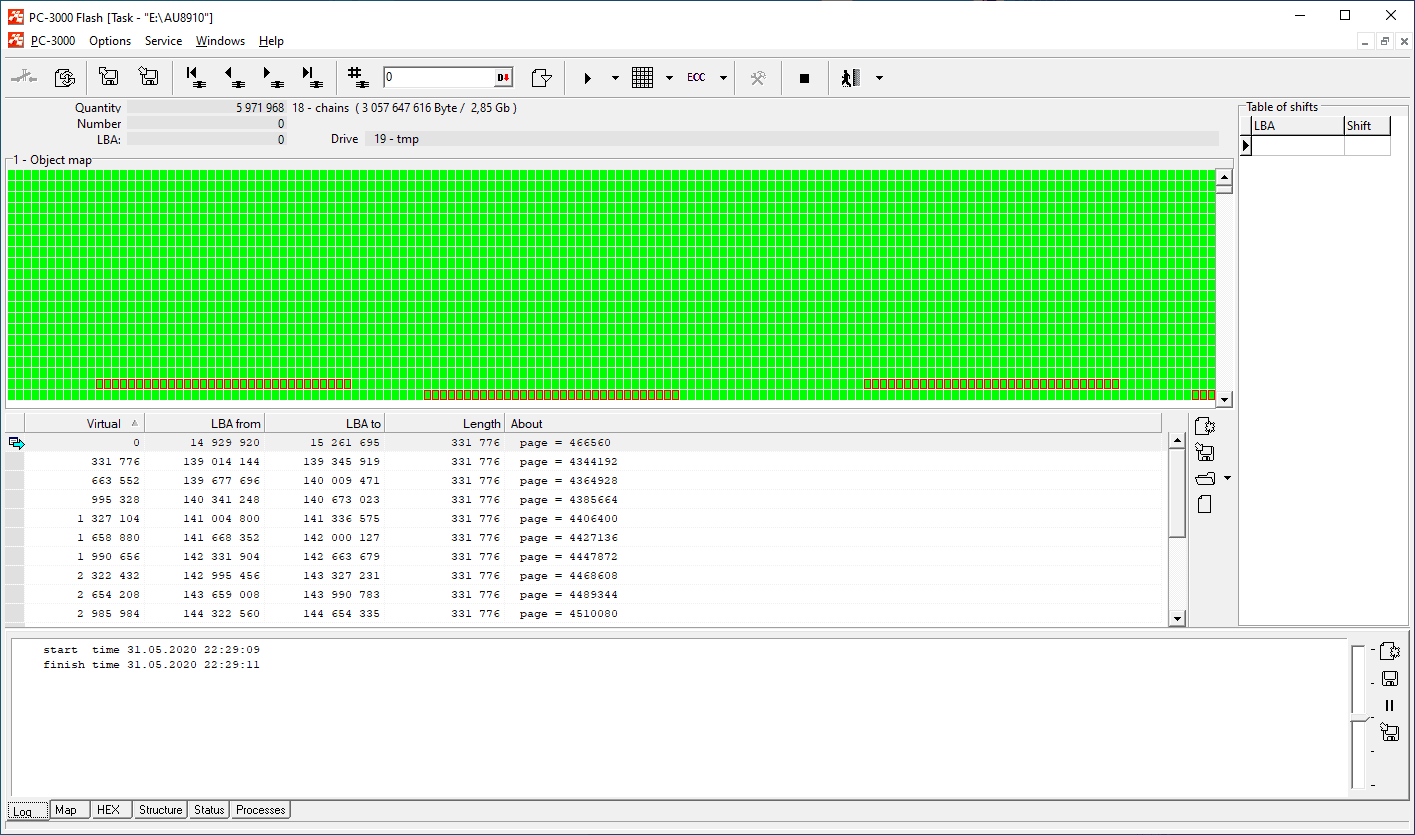Image resolution: width=1415 pixels, height=835 pixels.
Task: Click the hash go-to-position icon in the toolbar
Action: click(x=358, y=77)
